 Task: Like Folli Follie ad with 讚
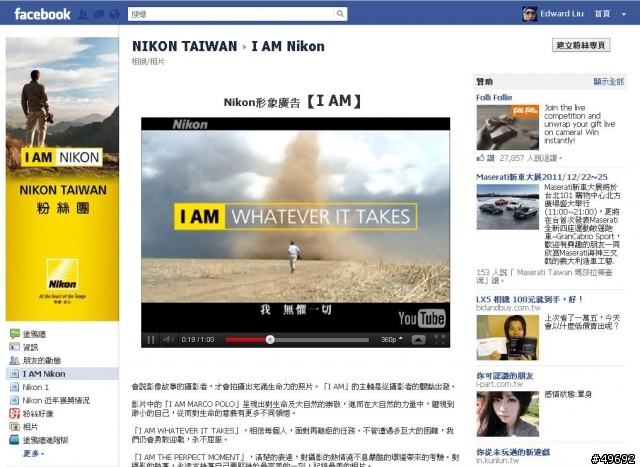tap(490, 158)
